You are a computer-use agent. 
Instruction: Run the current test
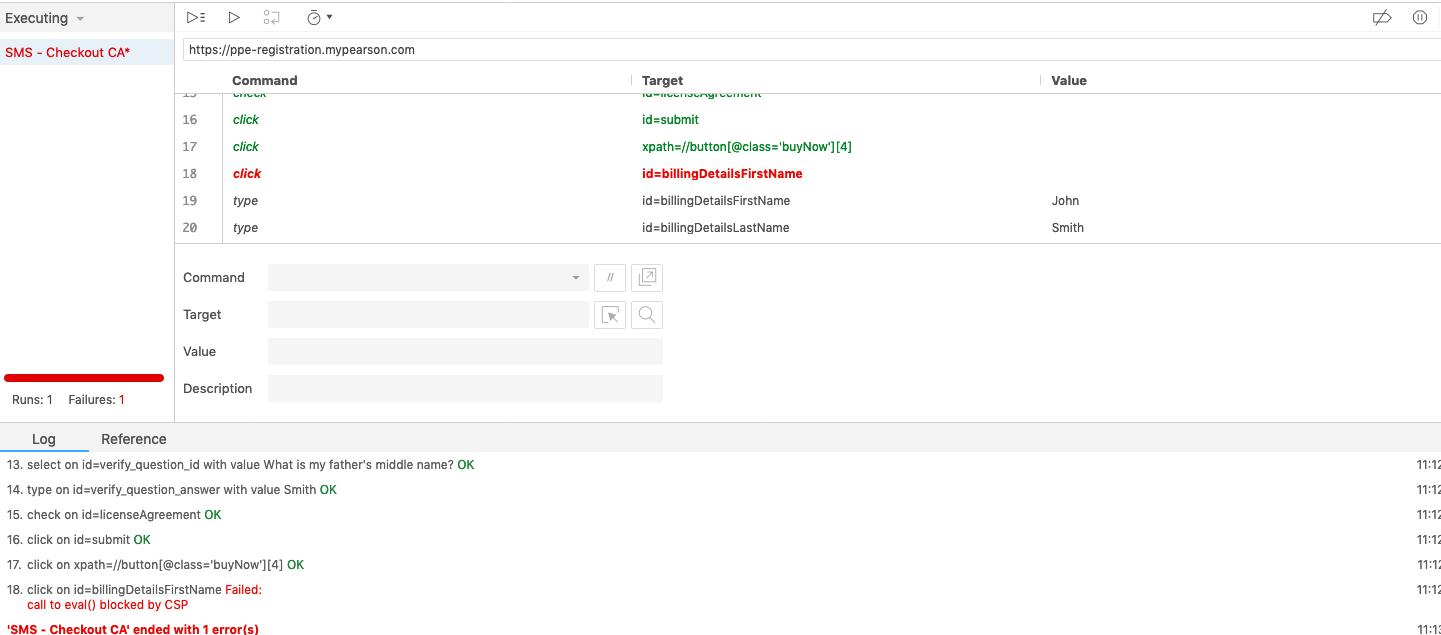point(234,17)
